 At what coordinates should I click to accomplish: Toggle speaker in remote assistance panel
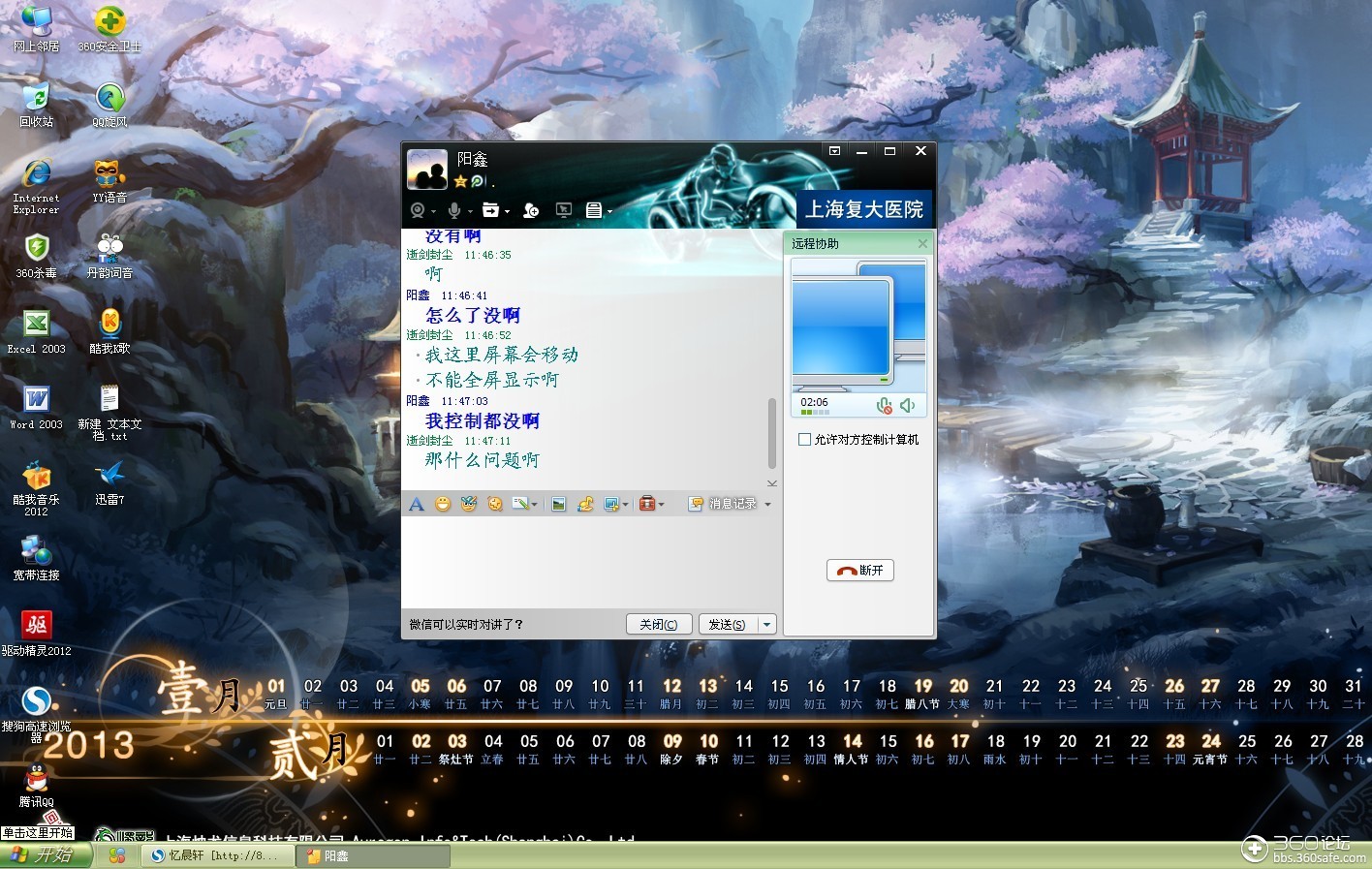908,405
